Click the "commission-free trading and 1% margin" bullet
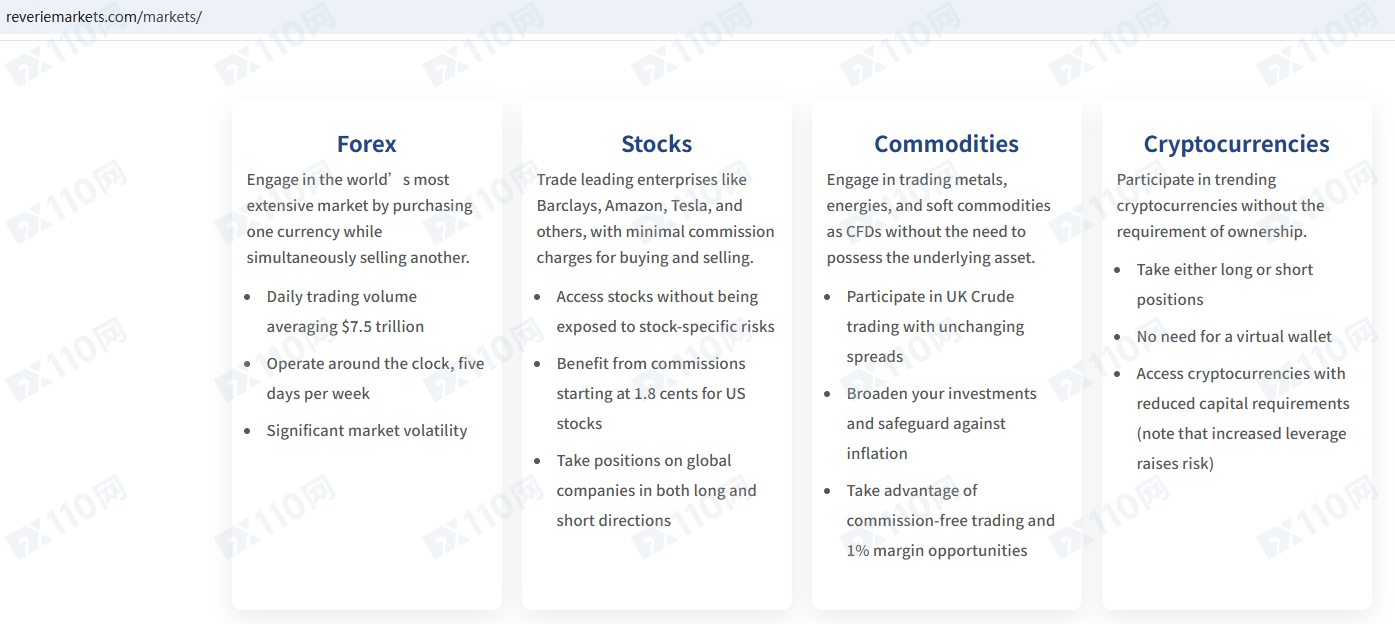 pos(950,520)
